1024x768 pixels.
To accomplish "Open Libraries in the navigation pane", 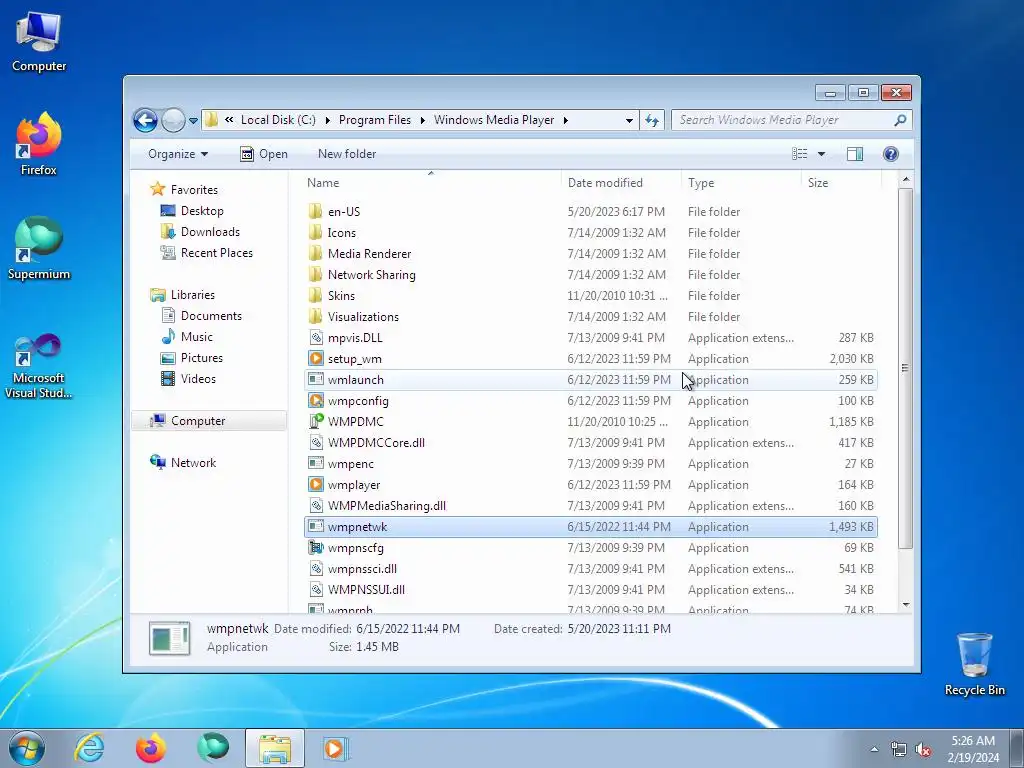I will (x=193, y=295).
